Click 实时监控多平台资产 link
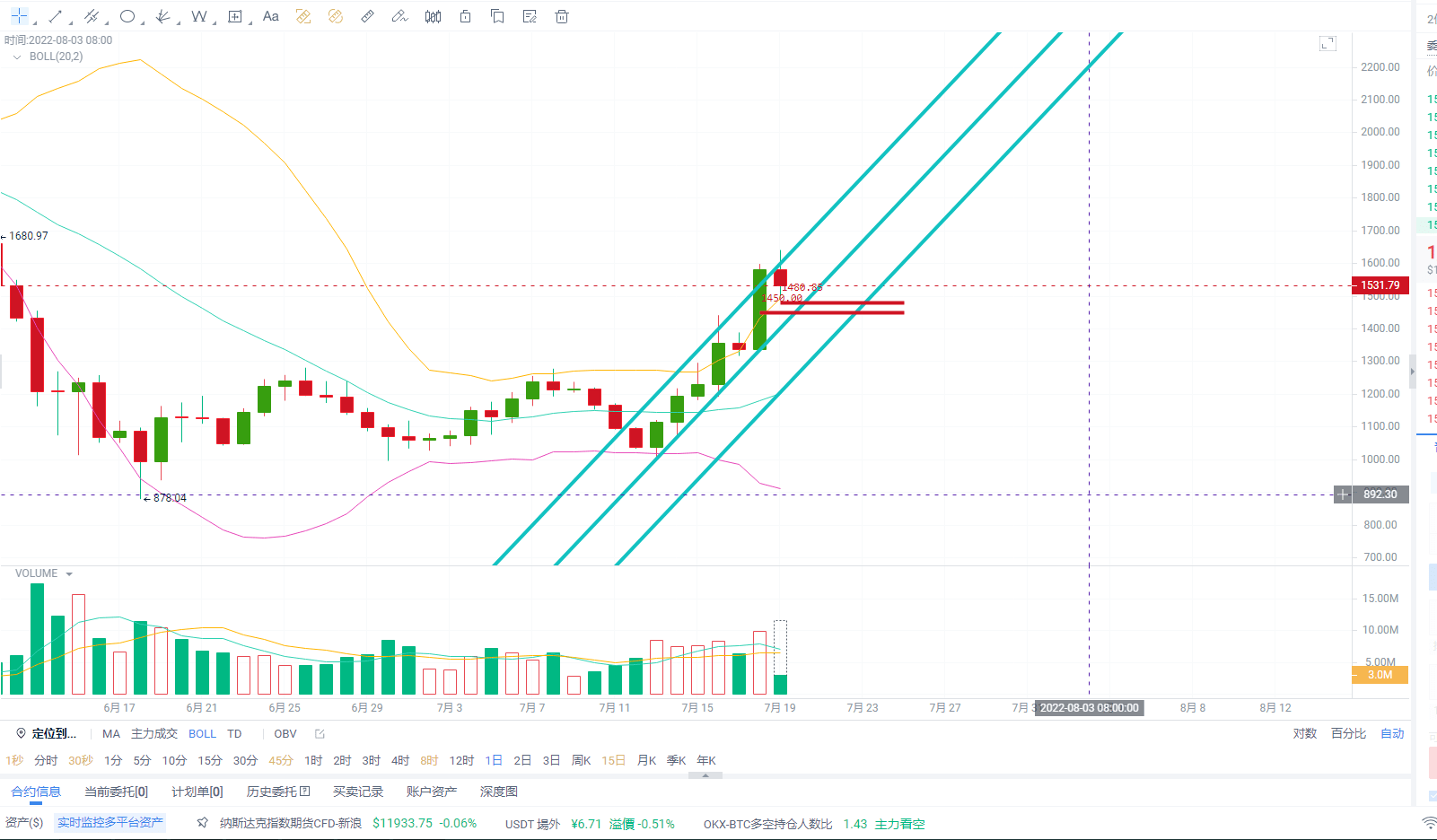 tap(110, 822)
